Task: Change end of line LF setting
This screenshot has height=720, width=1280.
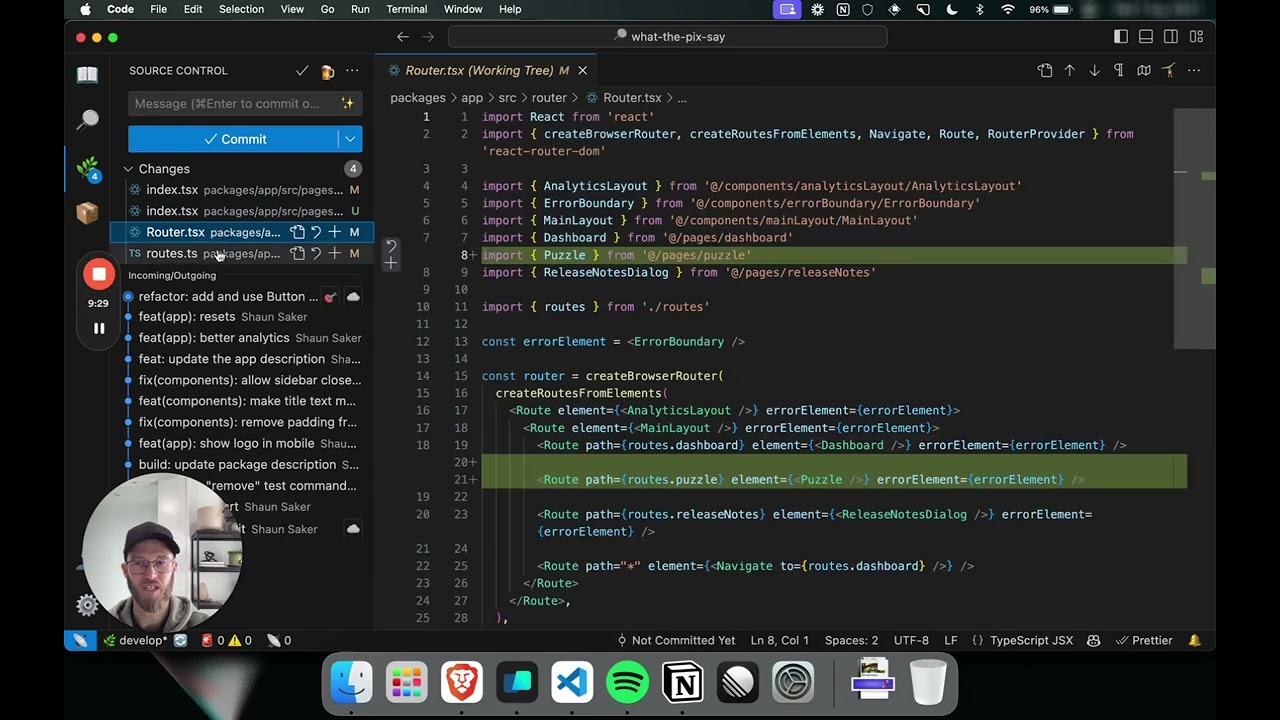Action: point(951,640)
